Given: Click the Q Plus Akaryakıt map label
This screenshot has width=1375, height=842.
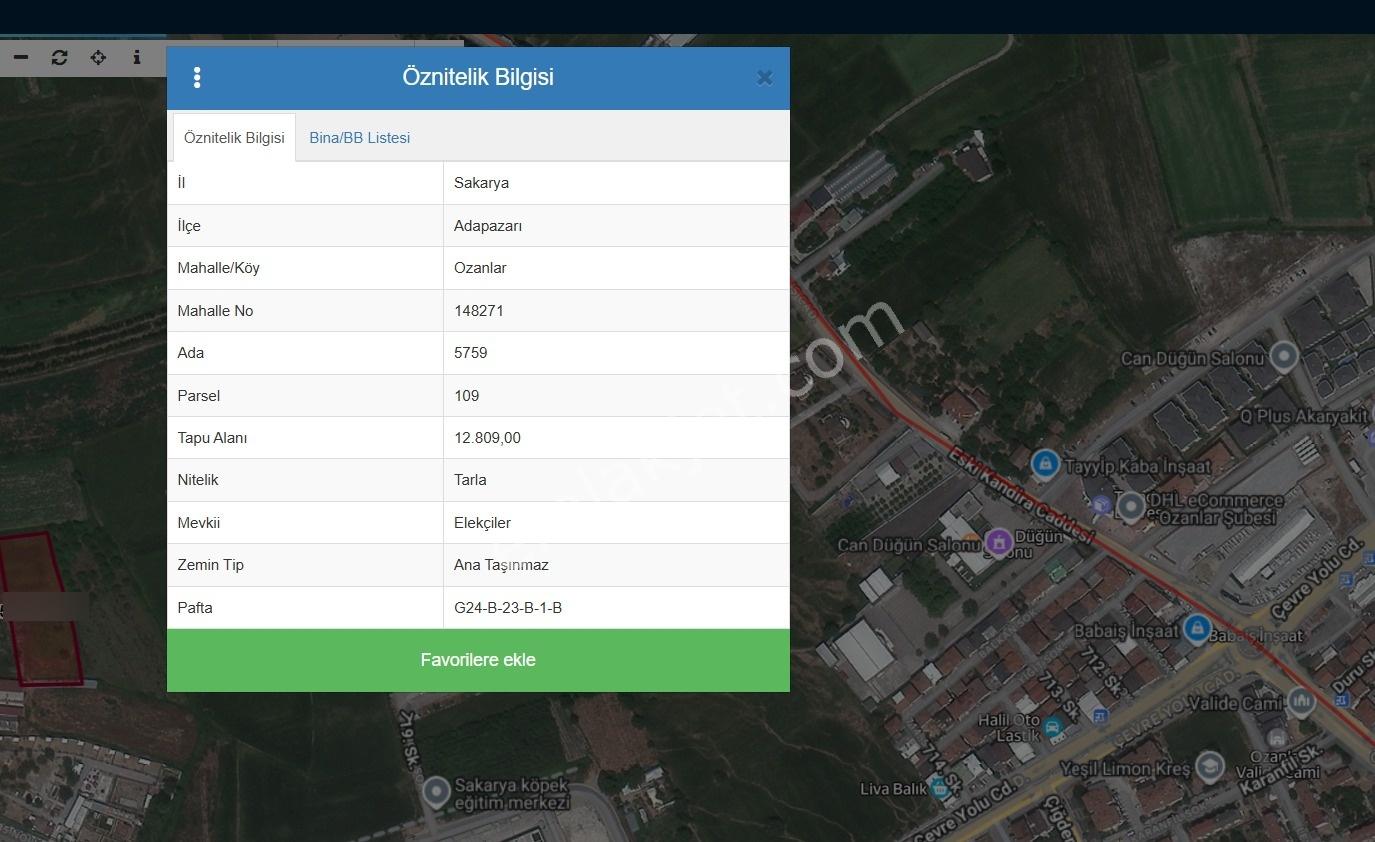Looking at the screenshot, I should point(1304,416).
